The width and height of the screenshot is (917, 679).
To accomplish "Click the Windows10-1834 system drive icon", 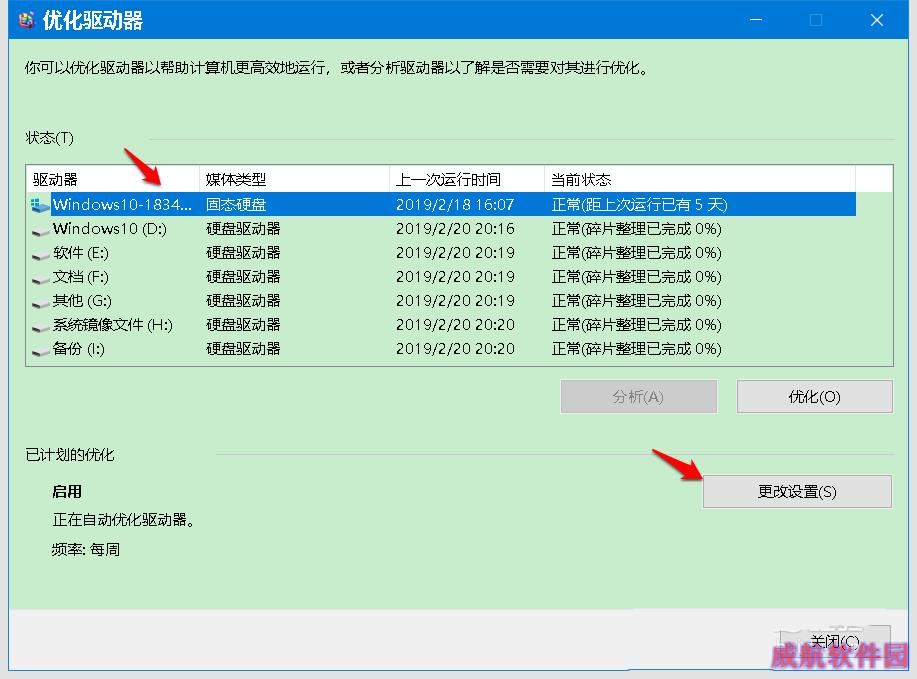I will [40, 205].
